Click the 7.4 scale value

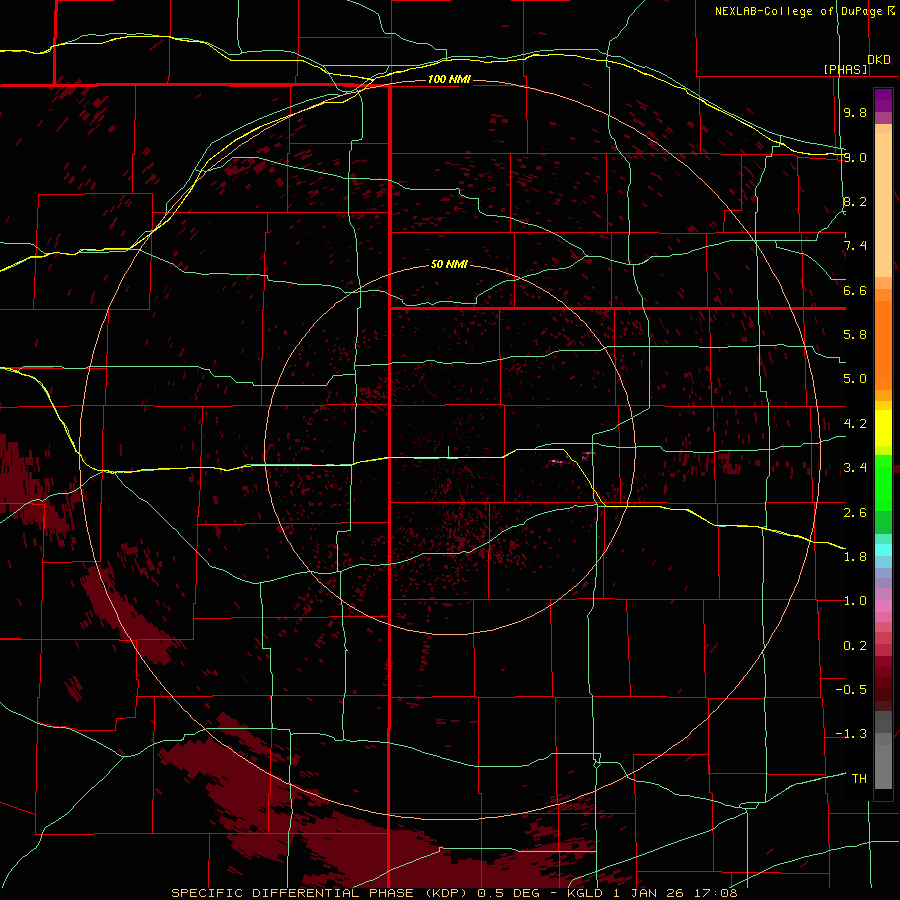855,246
